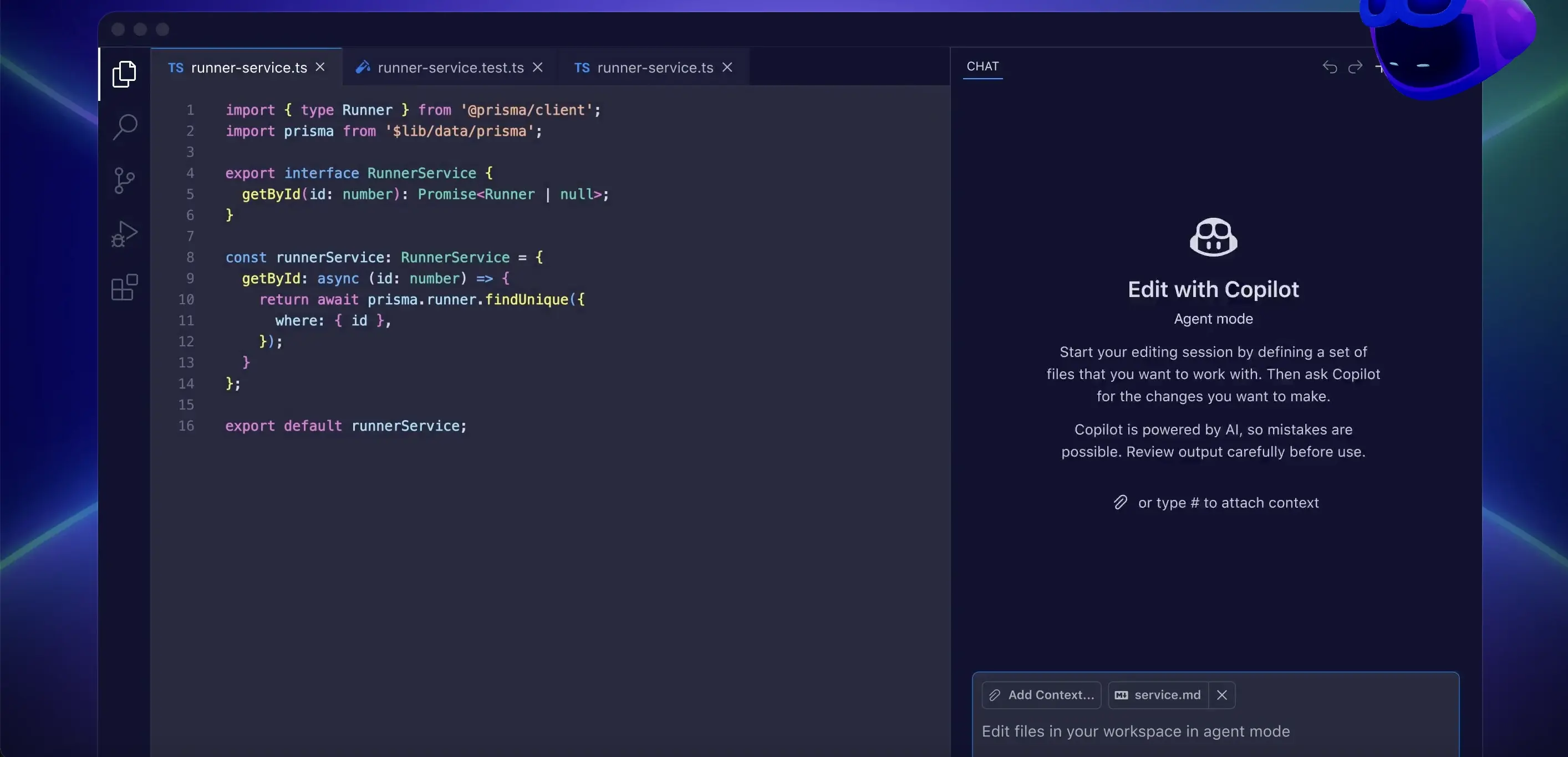Select the CHAT panel tab
Viewport: 1568px width, 757px height.
[x=982, y=67]
